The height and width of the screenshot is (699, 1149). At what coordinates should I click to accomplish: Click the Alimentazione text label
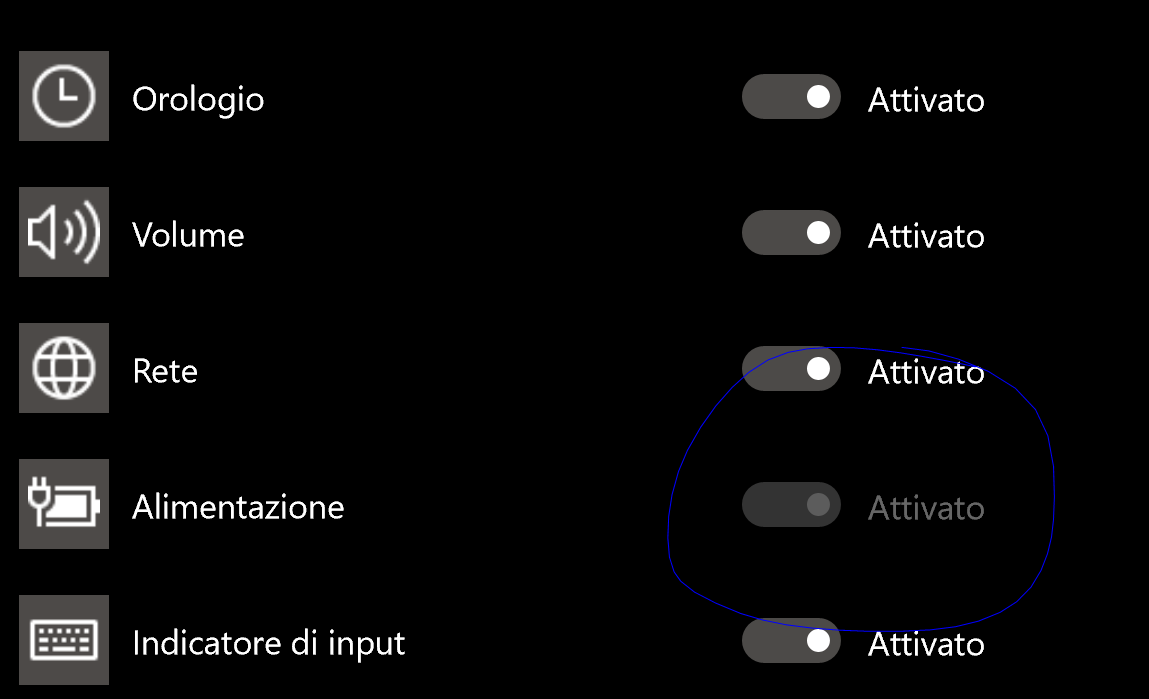238,507
